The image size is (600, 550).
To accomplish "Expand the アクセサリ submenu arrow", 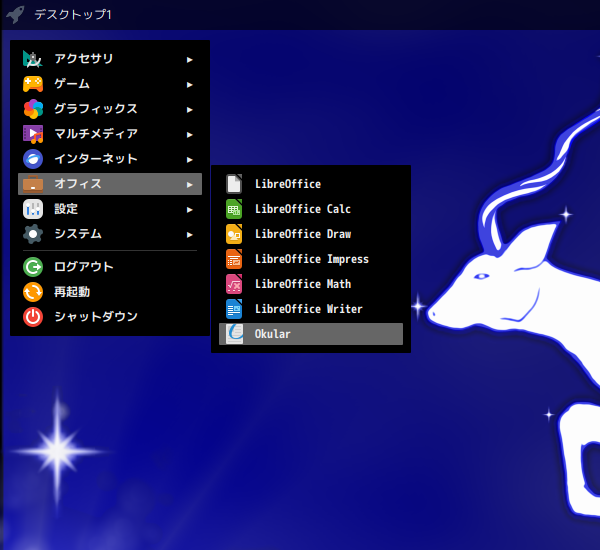I will [189, 60].
